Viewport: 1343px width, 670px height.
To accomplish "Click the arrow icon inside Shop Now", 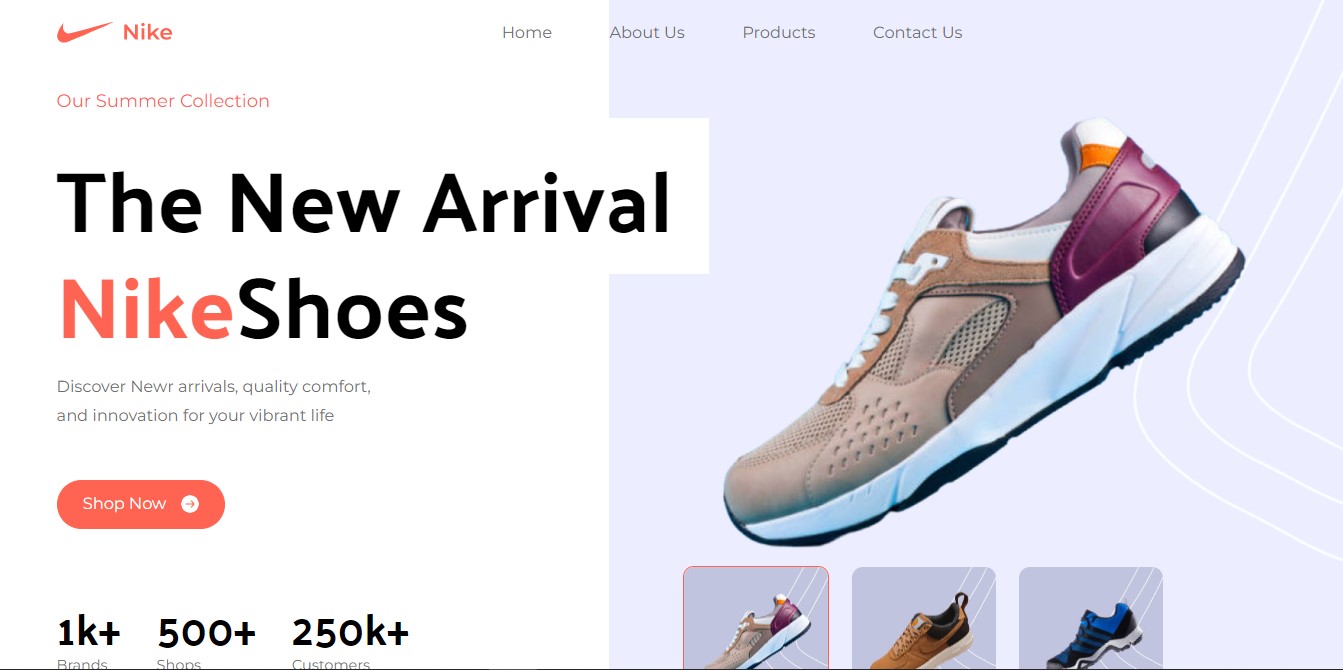I will coord(190,504).
